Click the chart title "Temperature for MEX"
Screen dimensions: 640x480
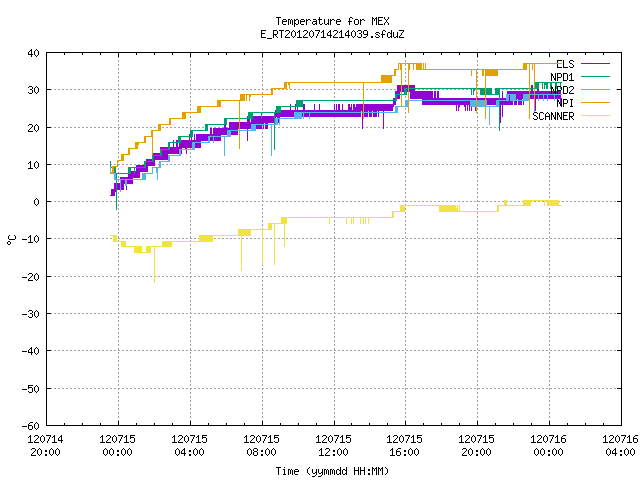tap(332, 21)
